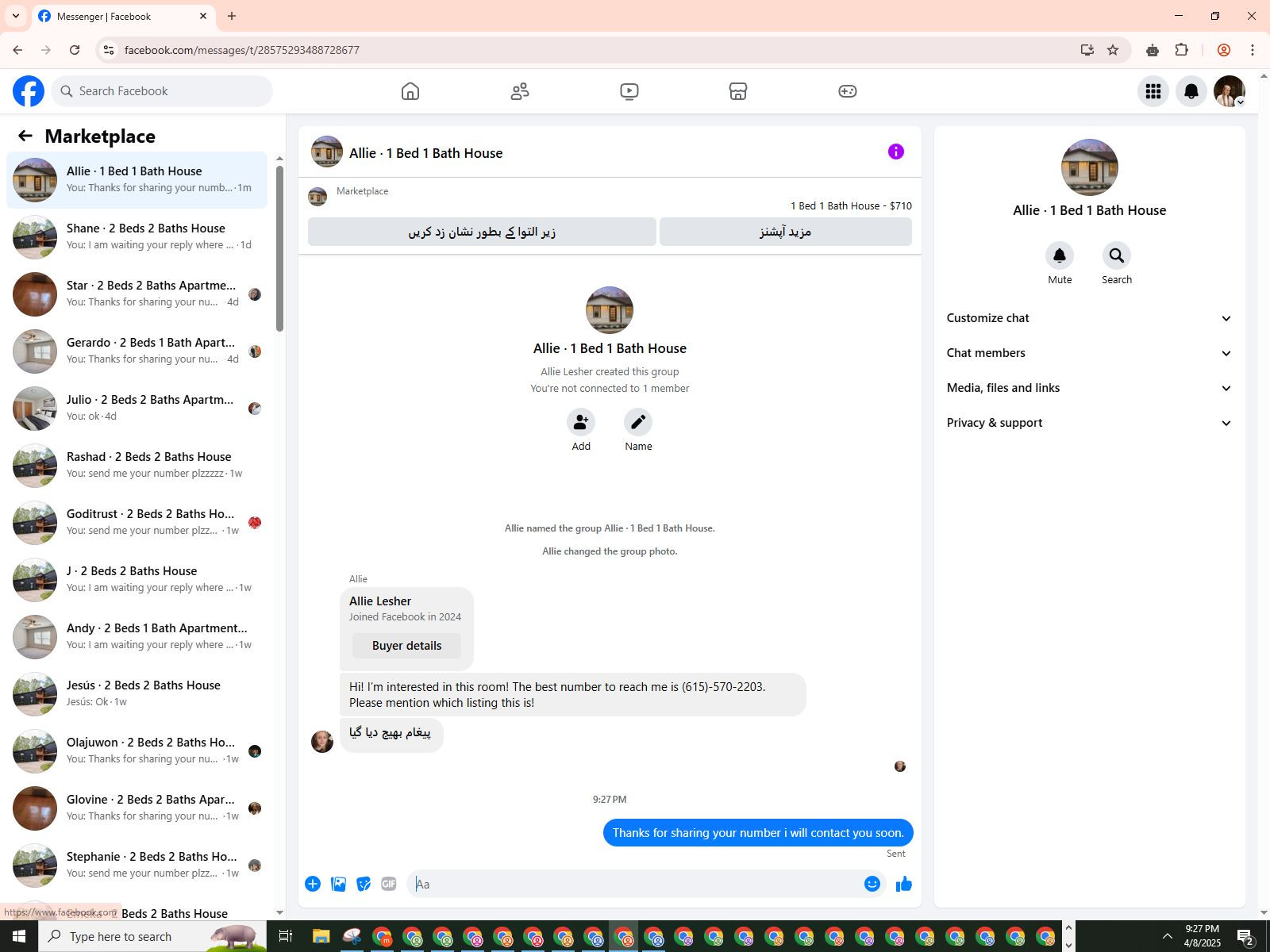Viewport: 1270px width, 952px height.
Task: Attach a photo using the image icon
Action: (338, 884)
